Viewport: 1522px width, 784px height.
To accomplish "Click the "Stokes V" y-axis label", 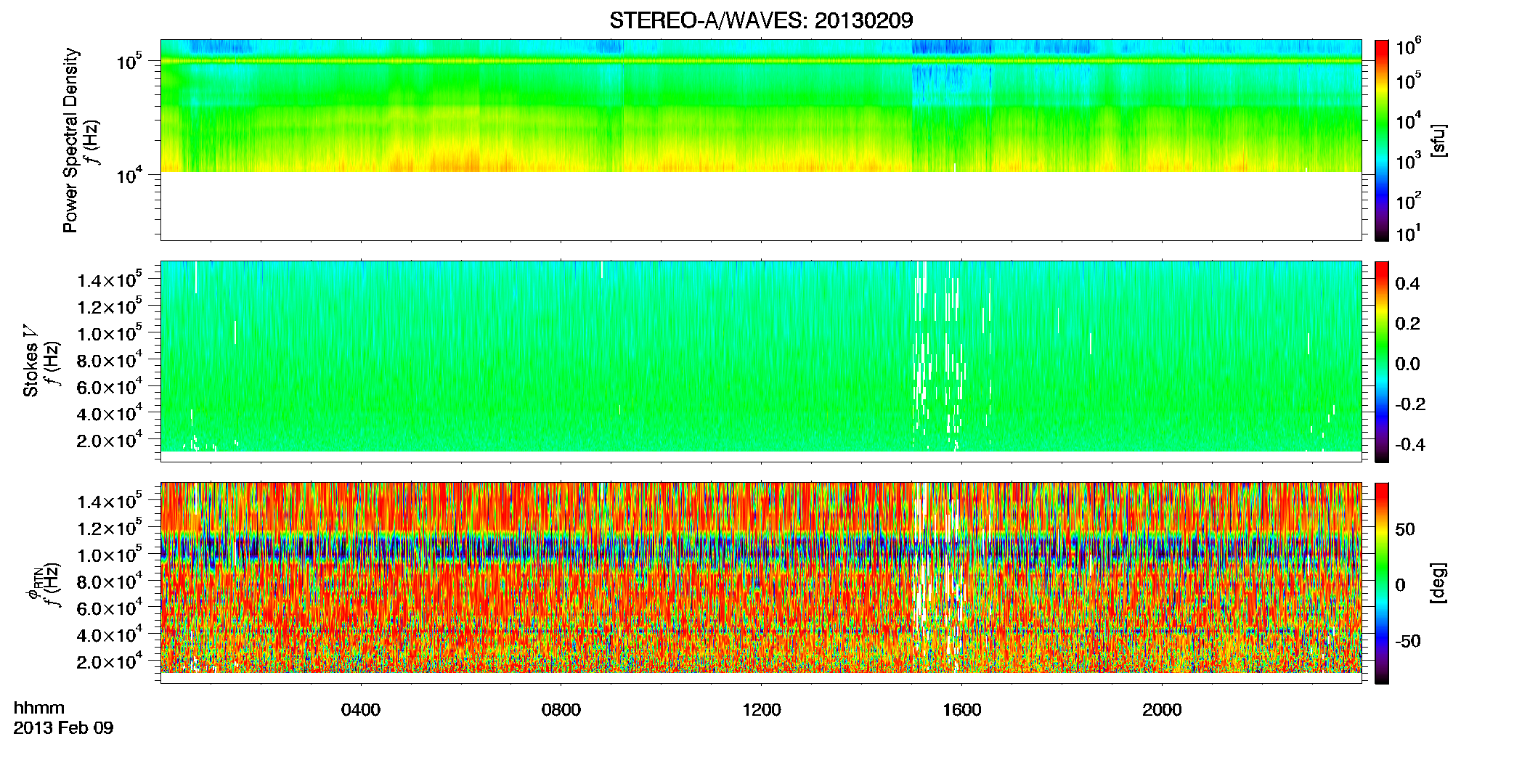I will (30, 361).
